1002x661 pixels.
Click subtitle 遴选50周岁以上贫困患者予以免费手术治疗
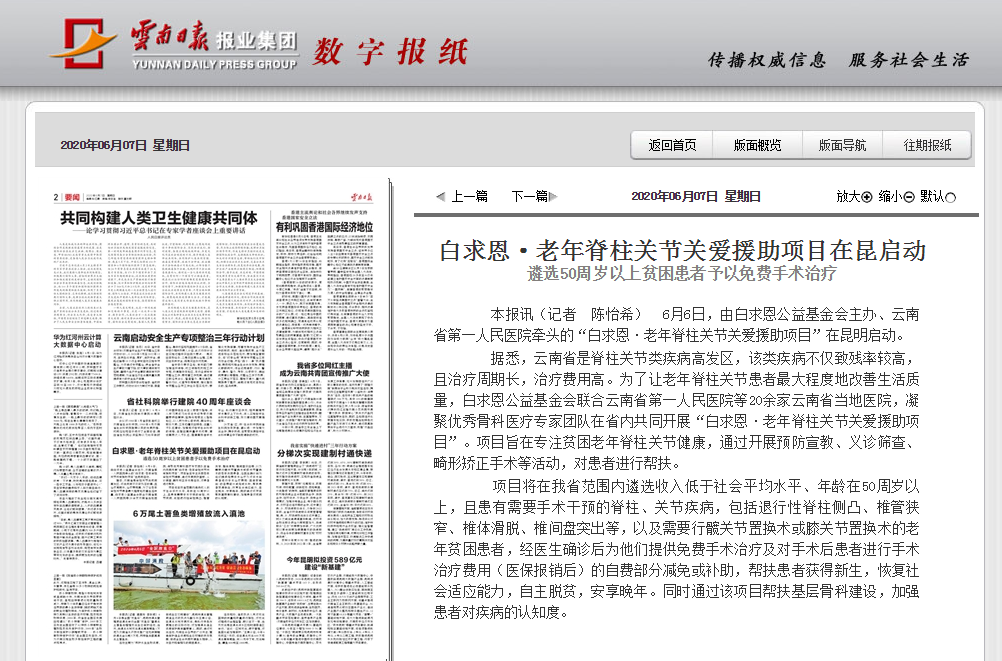coord(682,274)
